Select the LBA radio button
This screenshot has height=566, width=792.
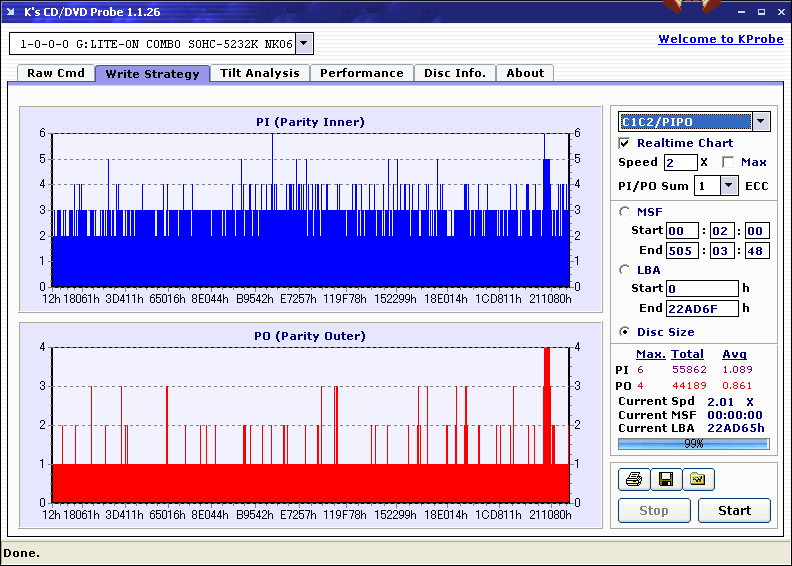625,269
